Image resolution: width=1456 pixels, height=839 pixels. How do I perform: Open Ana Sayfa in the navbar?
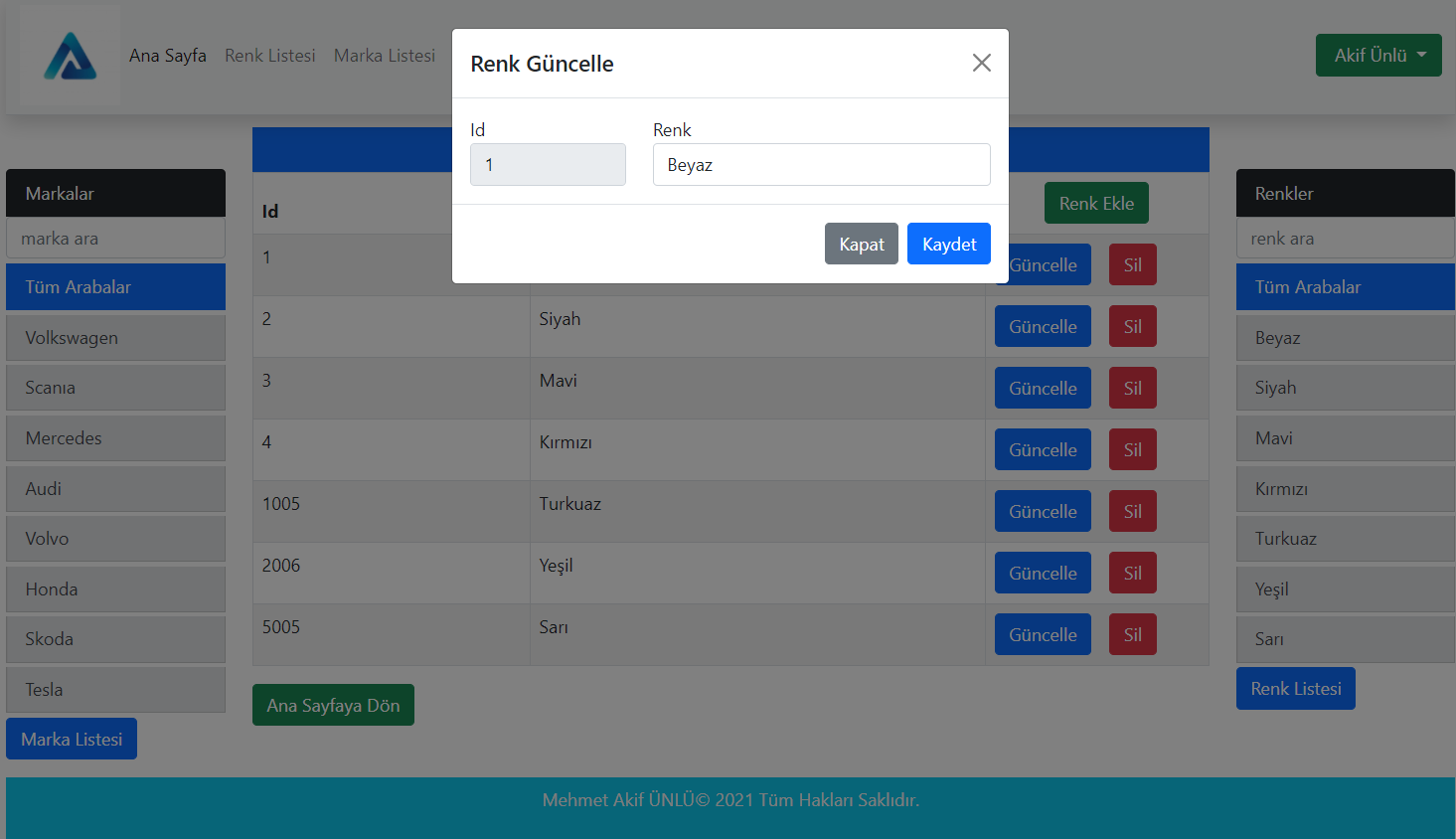click(x=168, y=56)
